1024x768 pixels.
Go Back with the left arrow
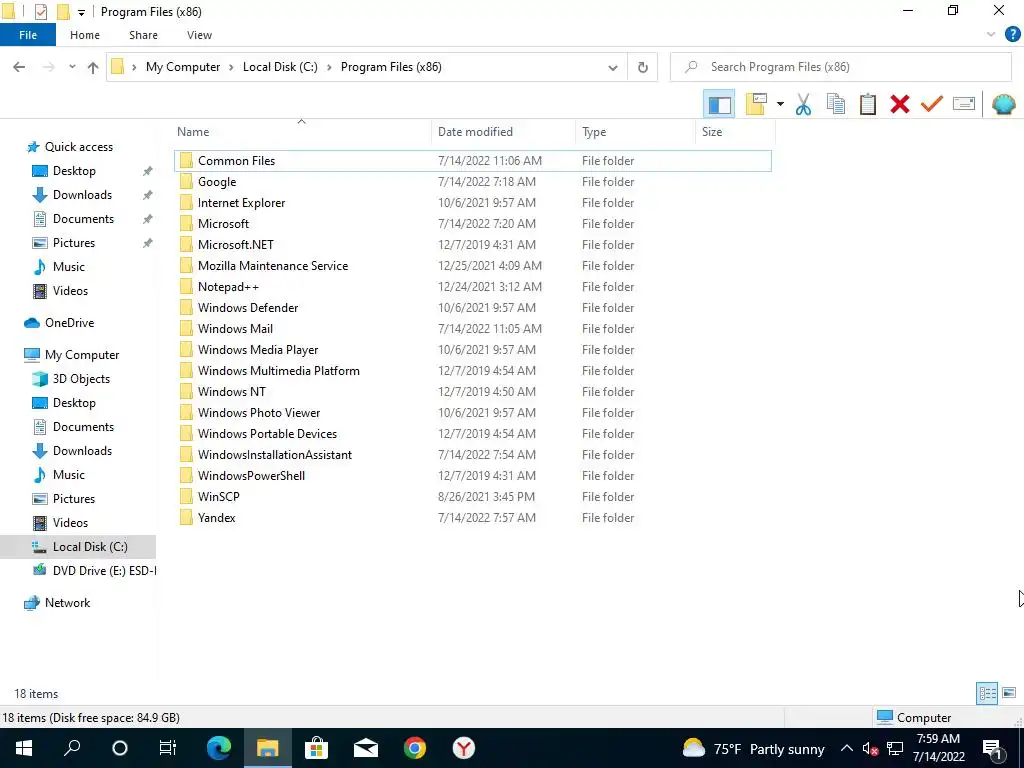click(x=19, y=67)
